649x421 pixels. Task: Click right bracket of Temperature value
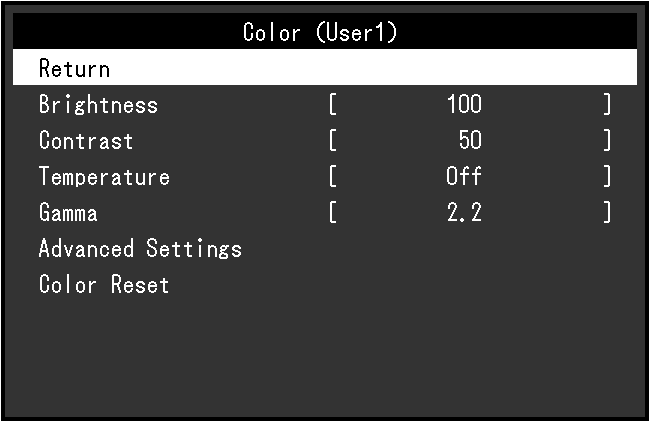tap(606, 177)
